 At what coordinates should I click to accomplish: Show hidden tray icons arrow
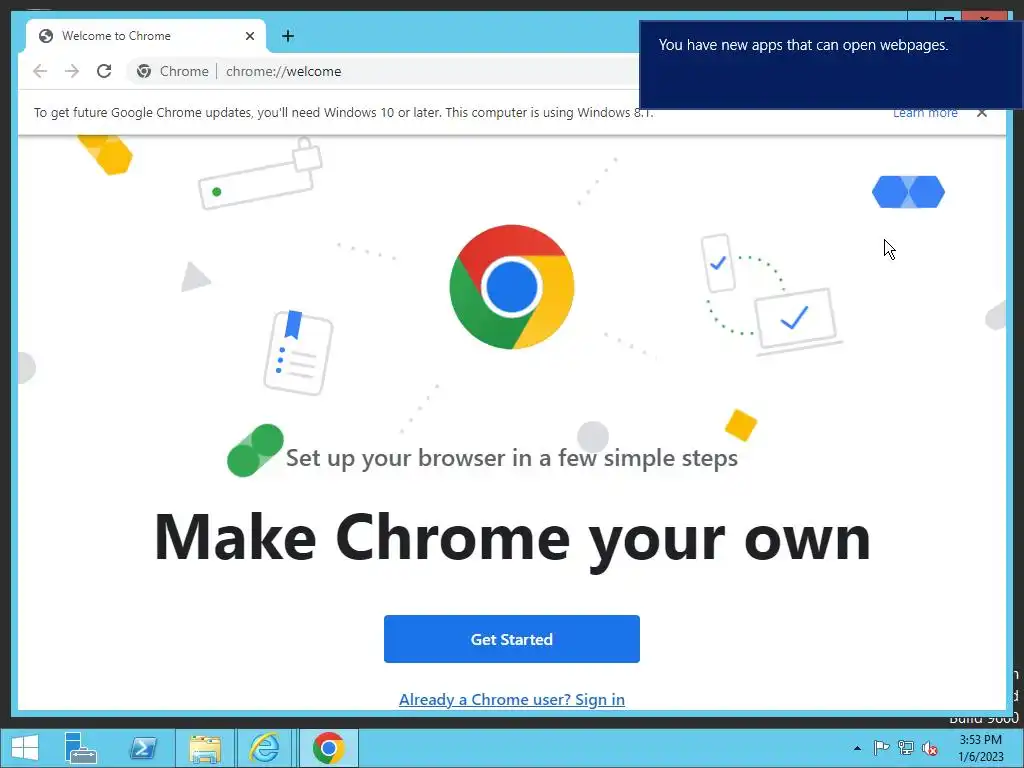857,748
